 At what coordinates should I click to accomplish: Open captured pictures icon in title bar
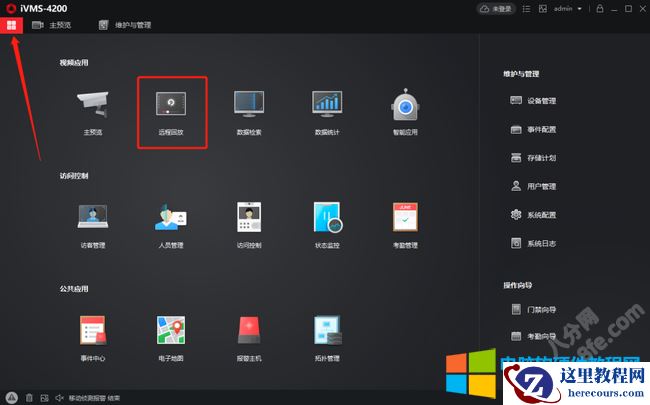(x=543, y=9)
